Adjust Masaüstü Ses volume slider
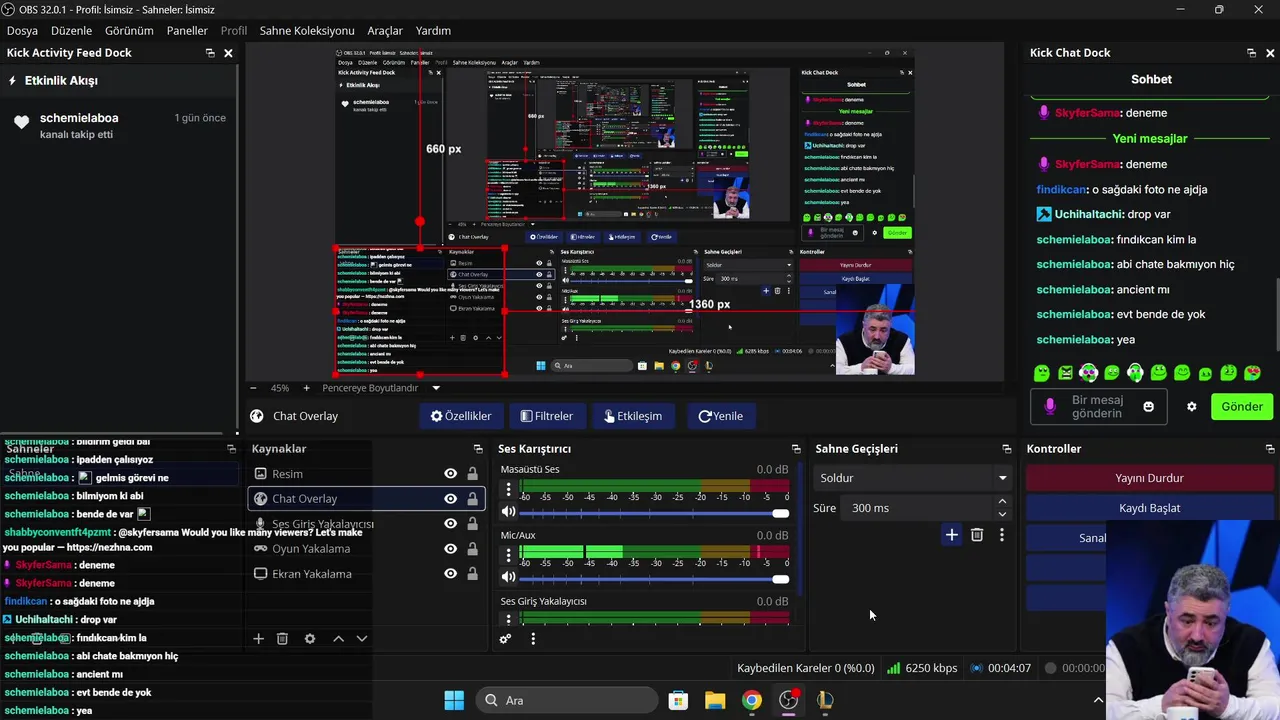The height and width of the screenshot is (720, 1280). (x=654, y=513)
